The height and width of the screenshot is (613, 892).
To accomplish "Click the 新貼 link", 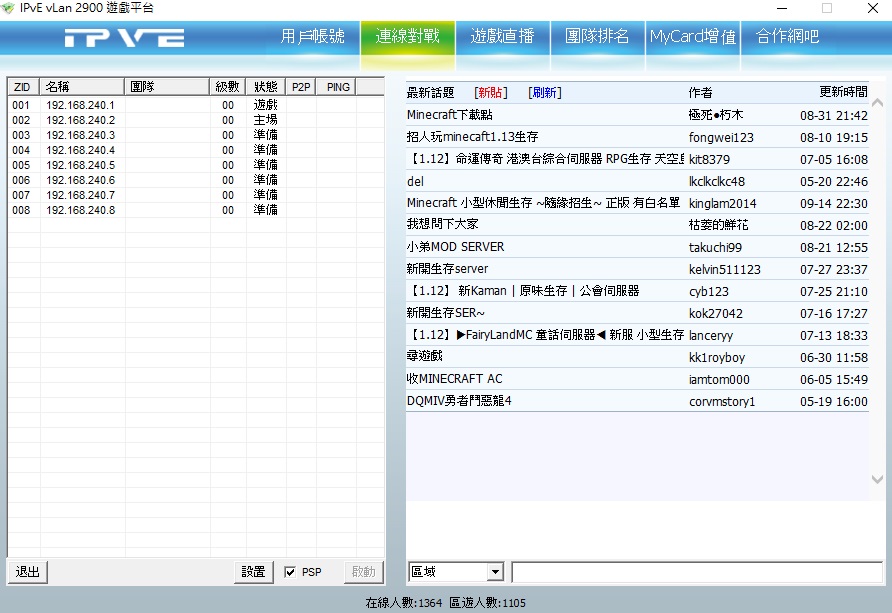I will point(491,93).
